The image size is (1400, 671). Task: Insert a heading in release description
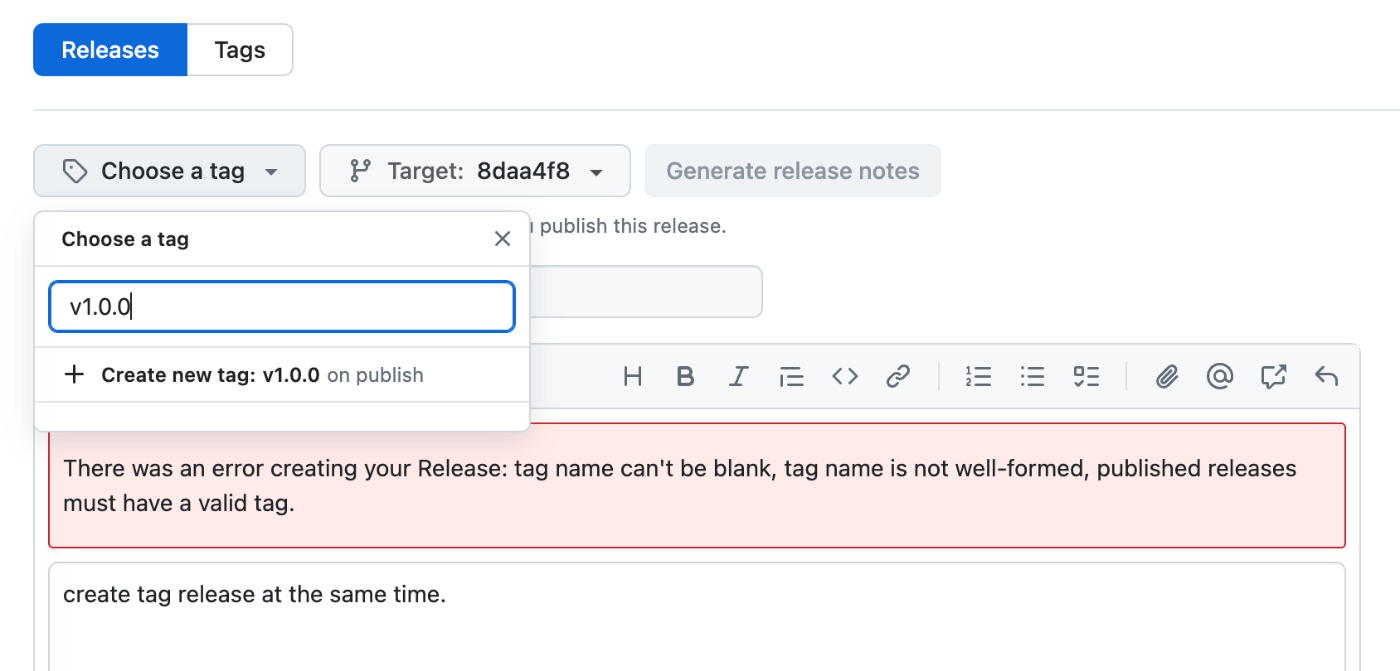632,376
